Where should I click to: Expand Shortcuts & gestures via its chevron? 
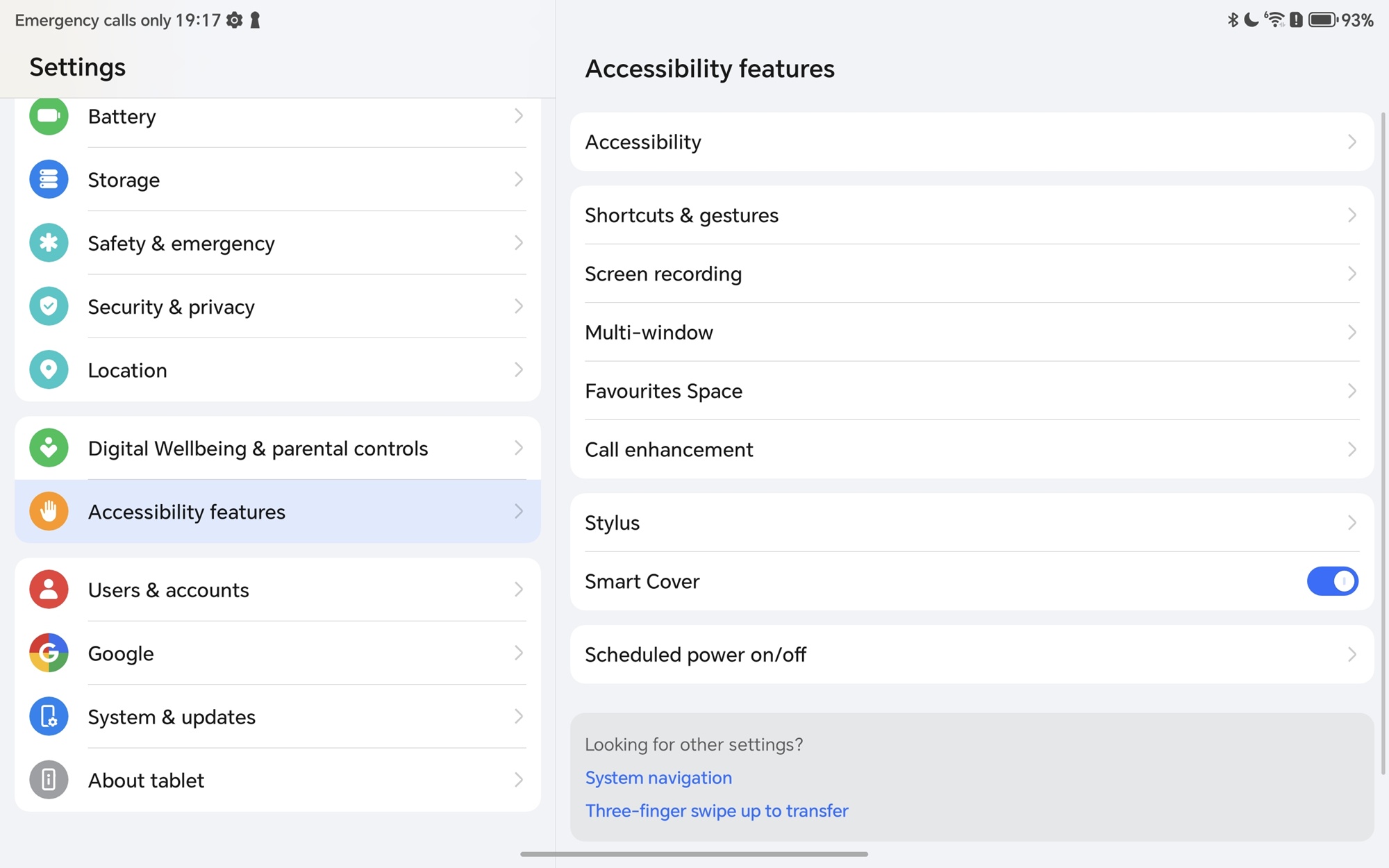(1351, 215)
